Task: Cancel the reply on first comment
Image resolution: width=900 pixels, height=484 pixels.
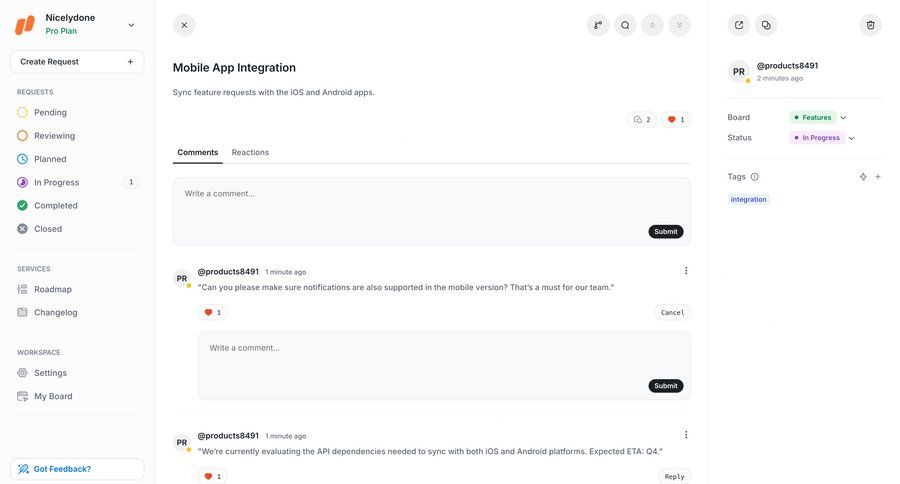Action: (x=673, y=312)
